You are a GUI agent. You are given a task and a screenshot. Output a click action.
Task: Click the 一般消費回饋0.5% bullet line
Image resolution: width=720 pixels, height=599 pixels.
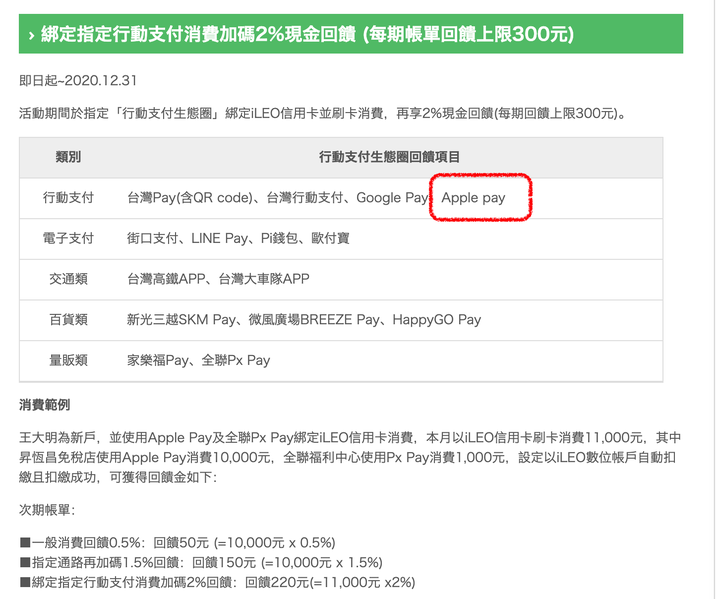coord(177,542)
